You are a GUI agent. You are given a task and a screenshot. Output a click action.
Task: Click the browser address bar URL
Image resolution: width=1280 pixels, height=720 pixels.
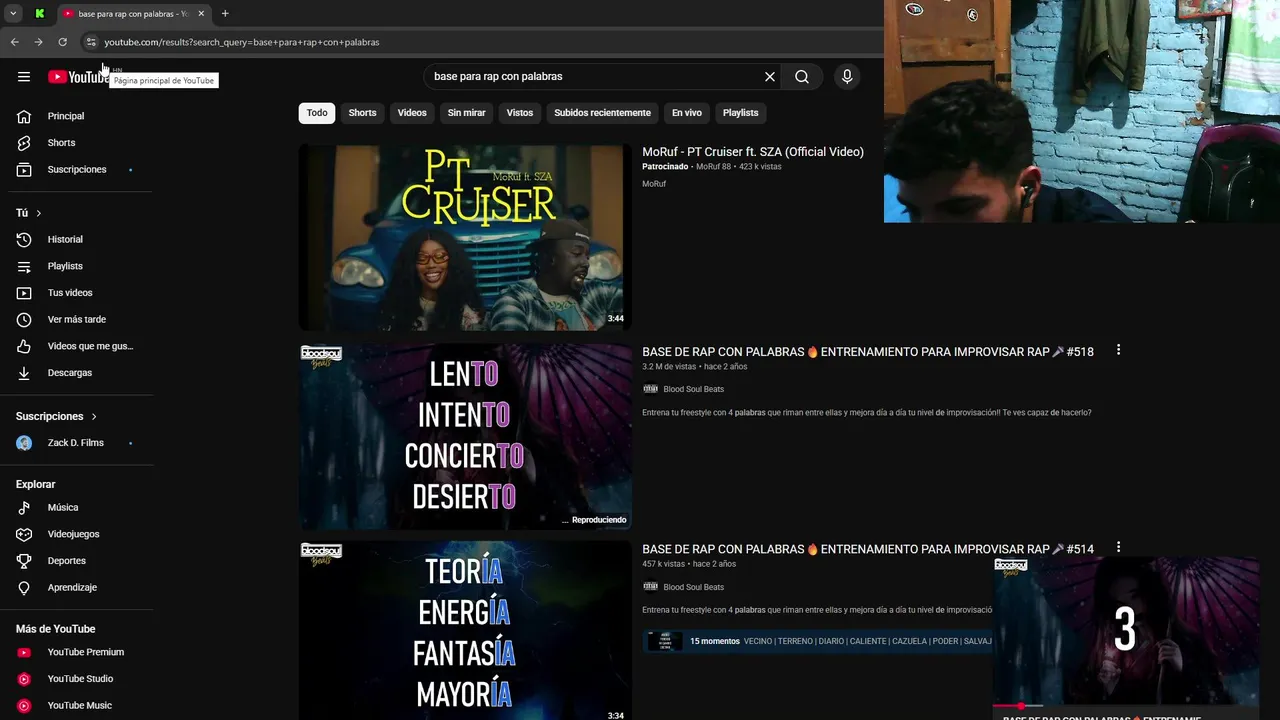[x=242, y=42]
